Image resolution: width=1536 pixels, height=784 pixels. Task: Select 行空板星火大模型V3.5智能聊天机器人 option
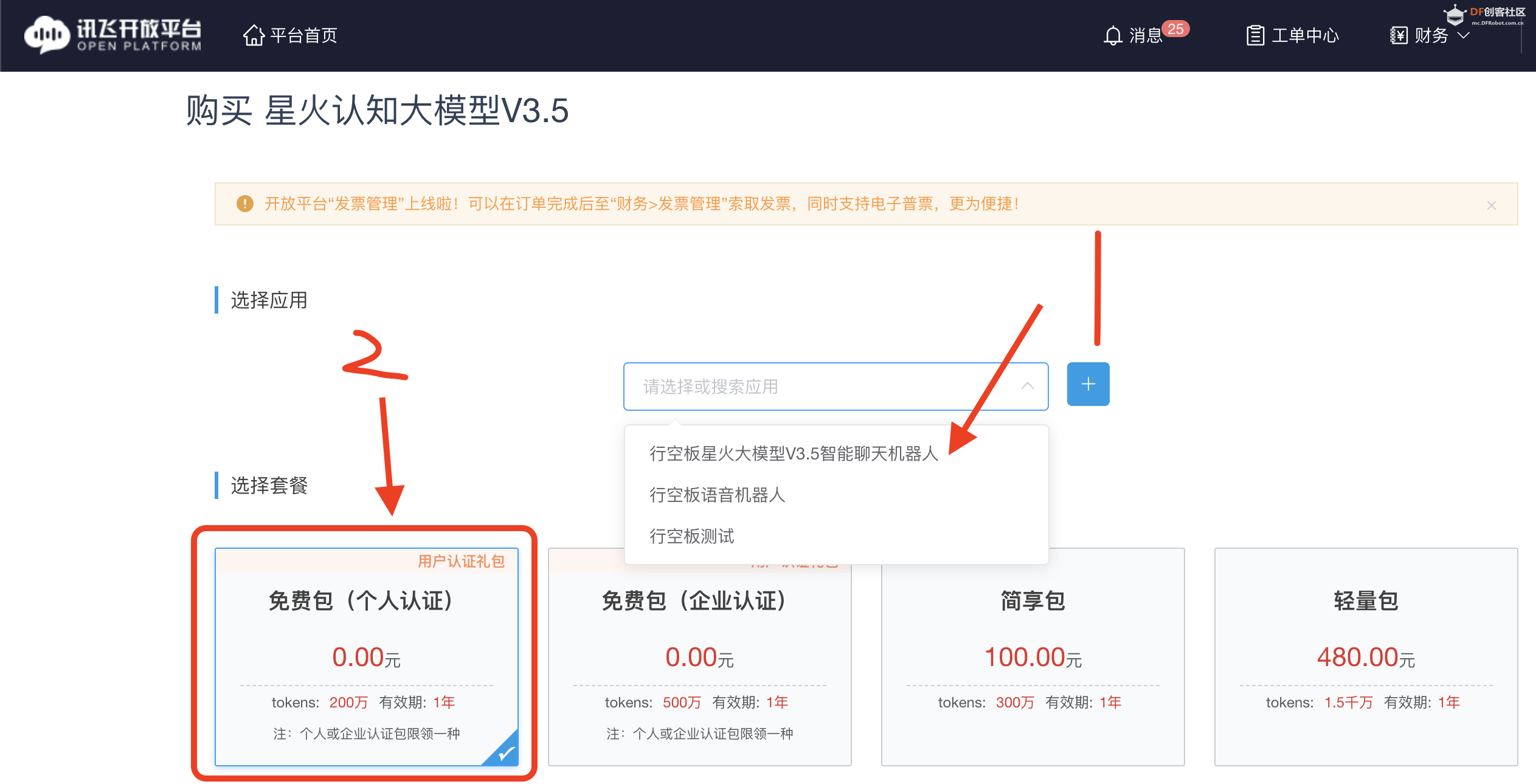[836, 453]
